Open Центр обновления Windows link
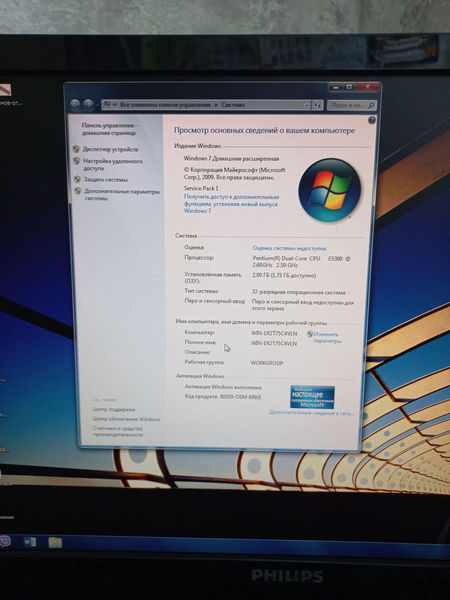The width and height of the screenshot is (450, 600). click(x=126, y=419)
